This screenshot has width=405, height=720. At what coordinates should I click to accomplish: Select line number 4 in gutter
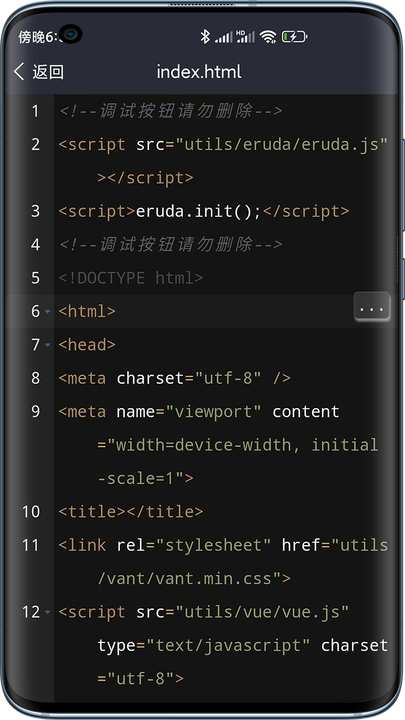(x=35, y=244)
